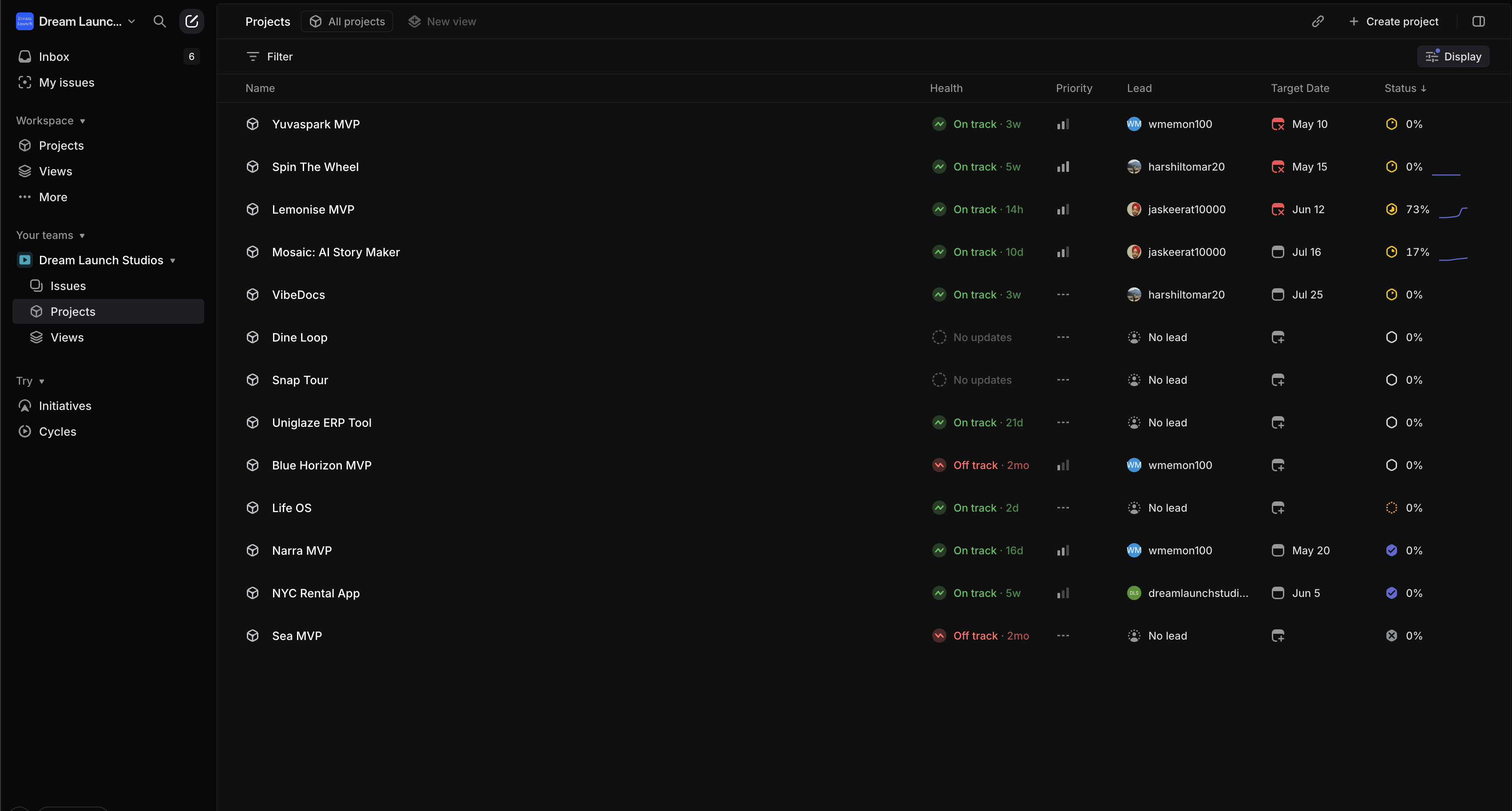This screenshot has width=1512, height=811.
Task: Click Sea MVP canceled status icon
Action: pyautogui.click(x=1391, y=636)
